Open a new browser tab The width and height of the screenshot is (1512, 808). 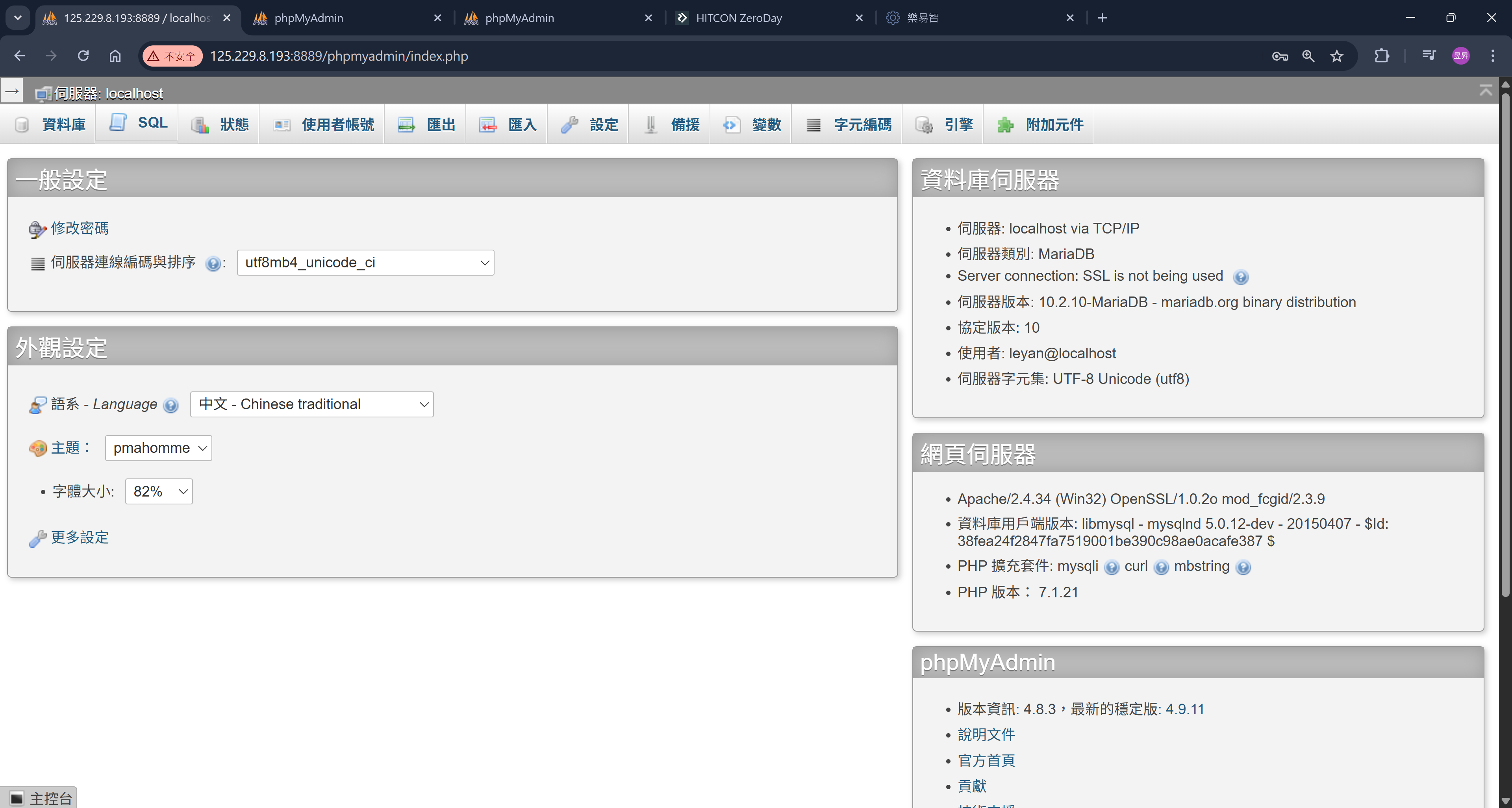(x=1102, y=18)
